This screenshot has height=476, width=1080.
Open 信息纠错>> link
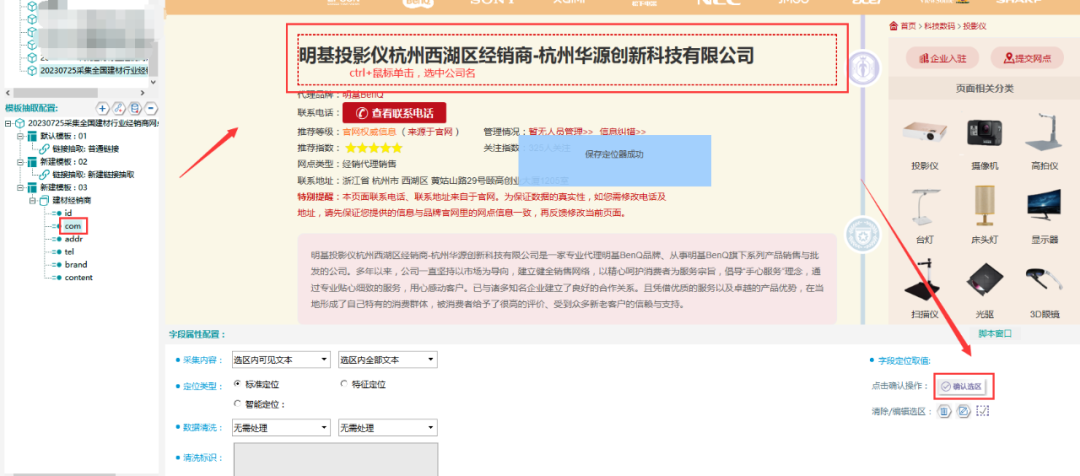(623, 131)
